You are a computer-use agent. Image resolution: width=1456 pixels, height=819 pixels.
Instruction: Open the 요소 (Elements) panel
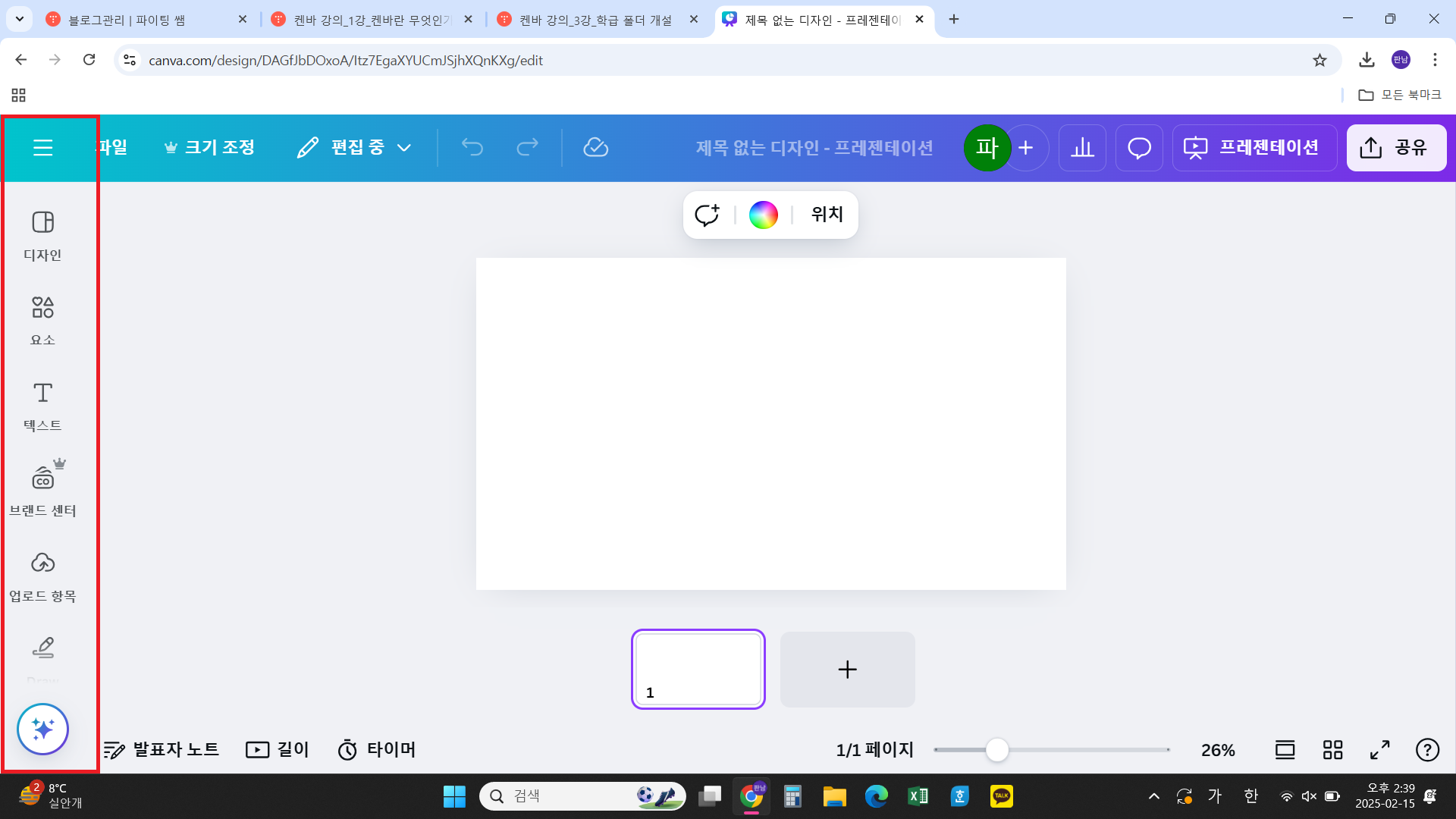43,318
